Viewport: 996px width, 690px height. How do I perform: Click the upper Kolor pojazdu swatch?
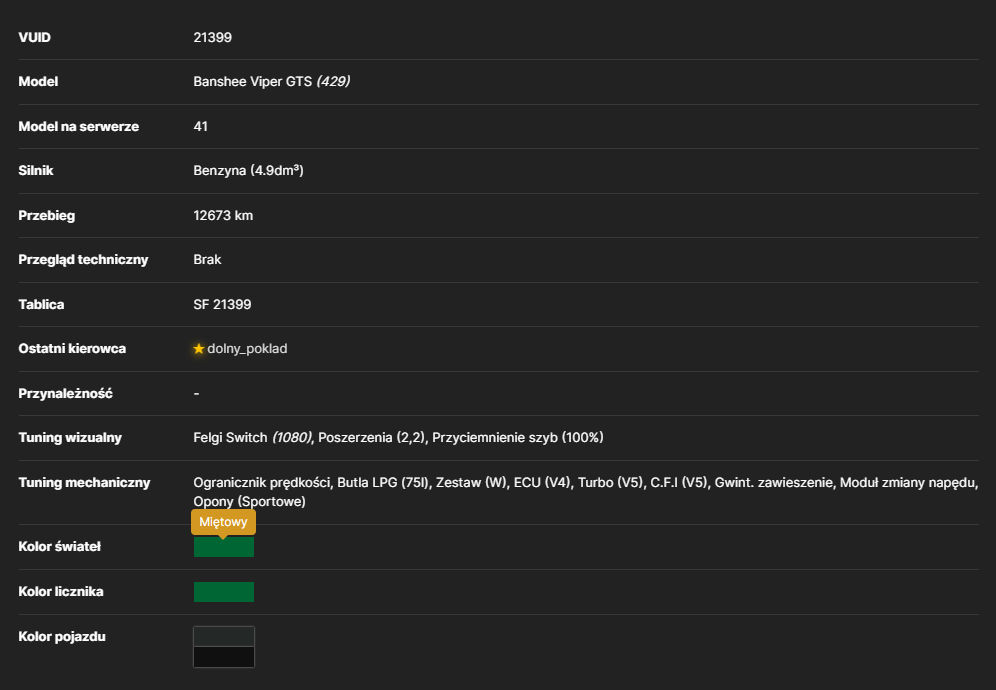pyautogui.click(x=224, y=637)
